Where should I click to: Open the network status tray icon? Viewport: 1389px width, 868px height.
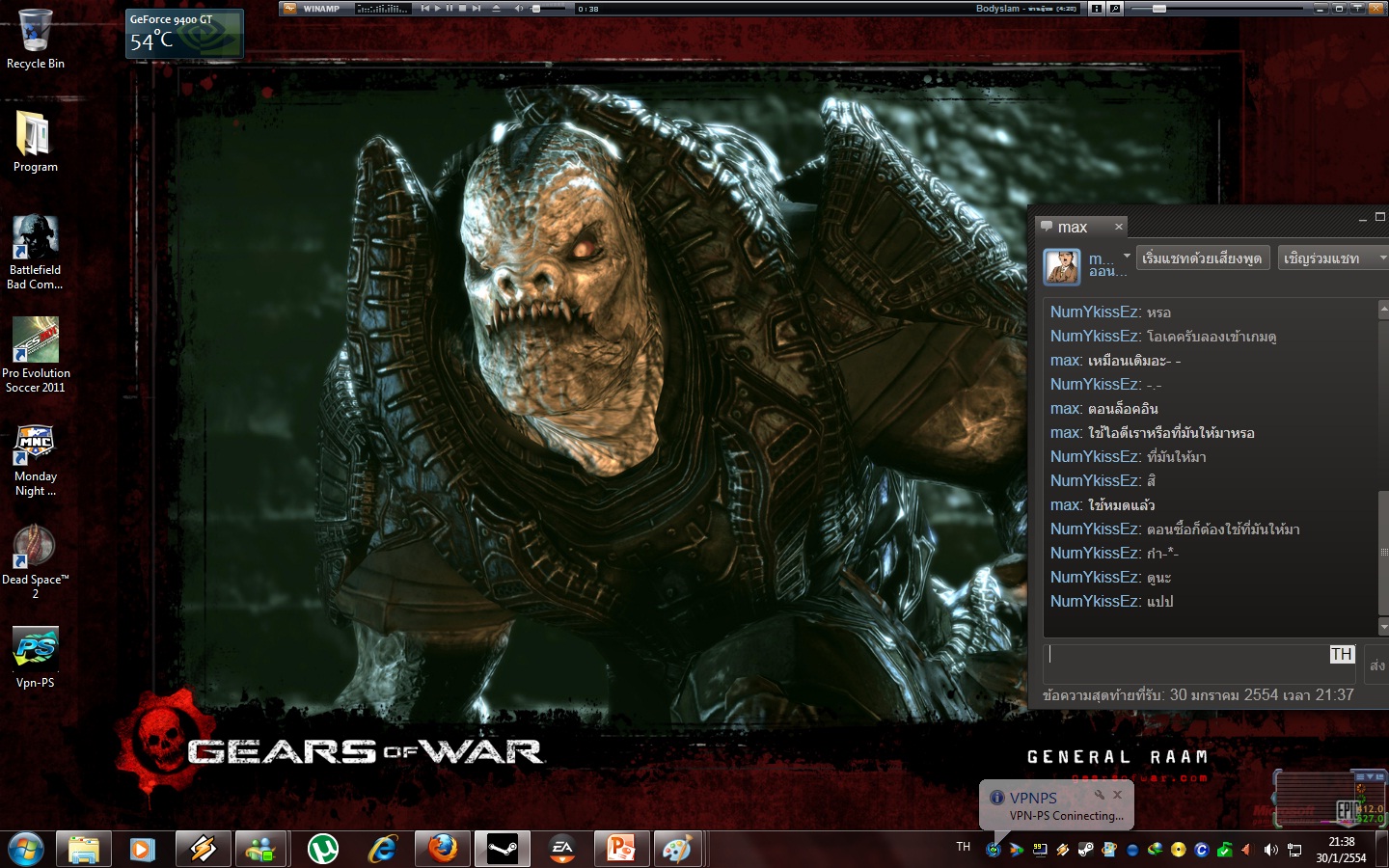point(1294,850)
